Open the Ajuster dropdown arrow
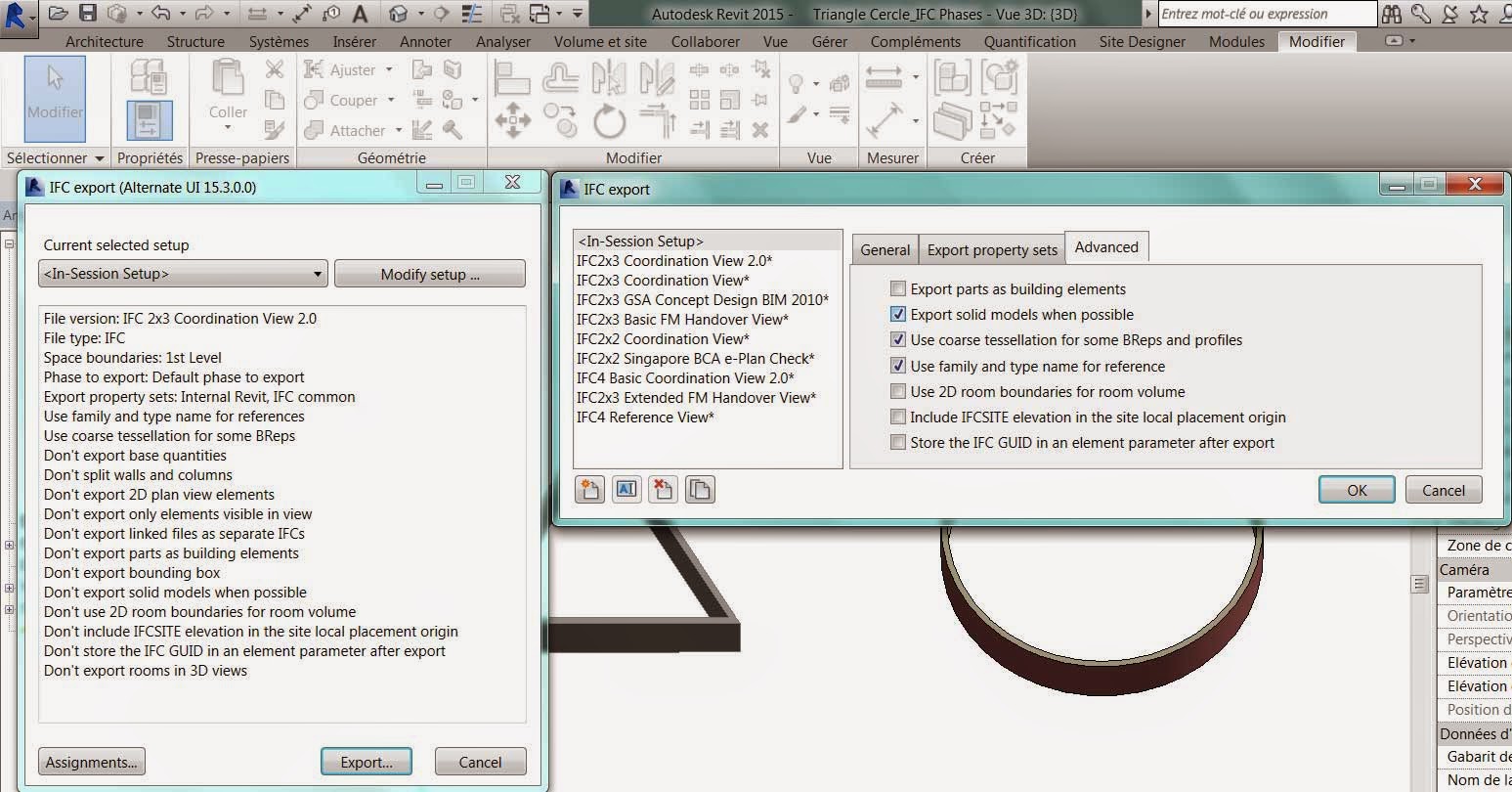 click(389, 69)
